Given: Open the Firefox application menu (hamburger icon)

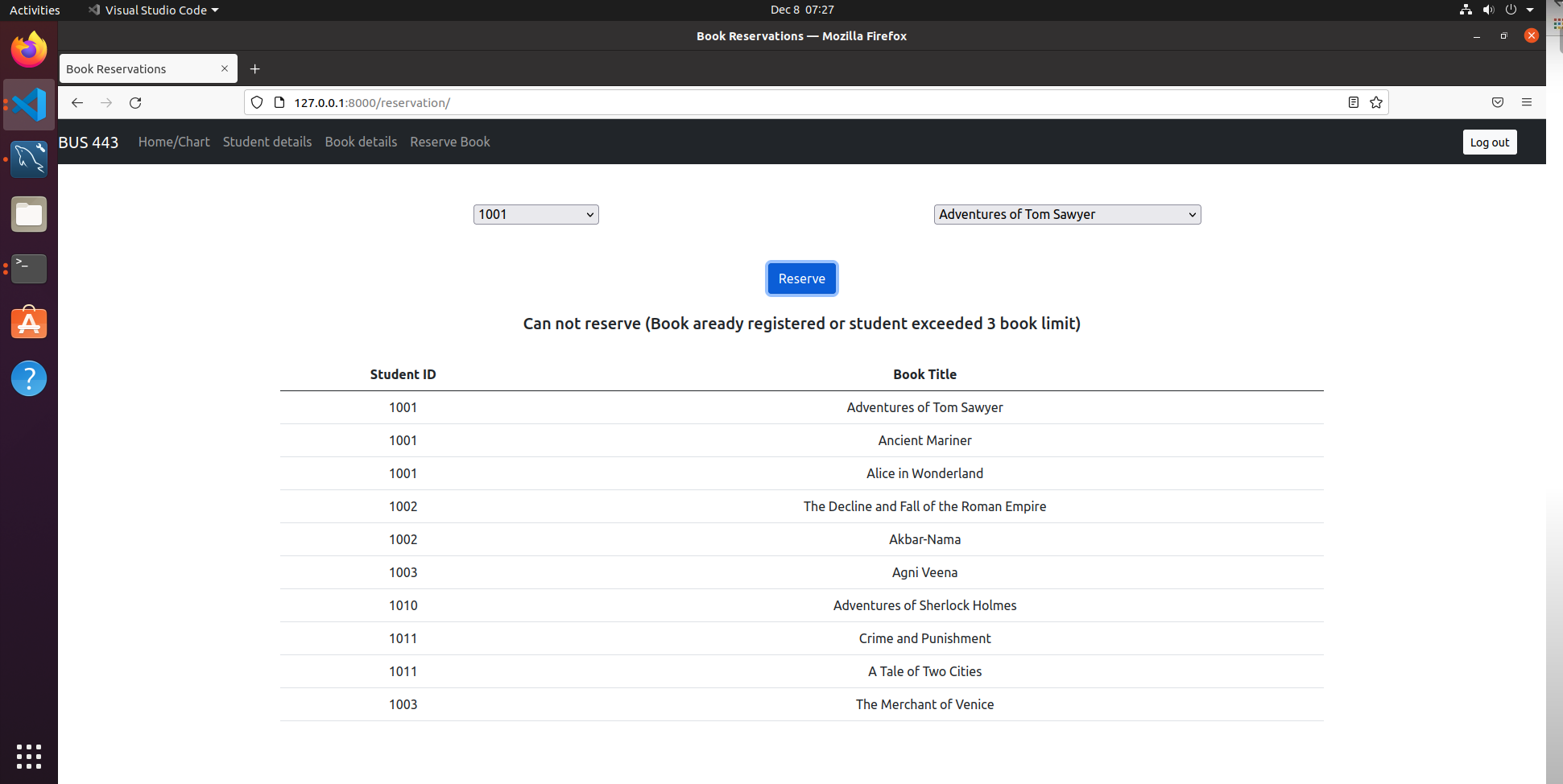Looking at the screenshot, I should click(1527, 102).
